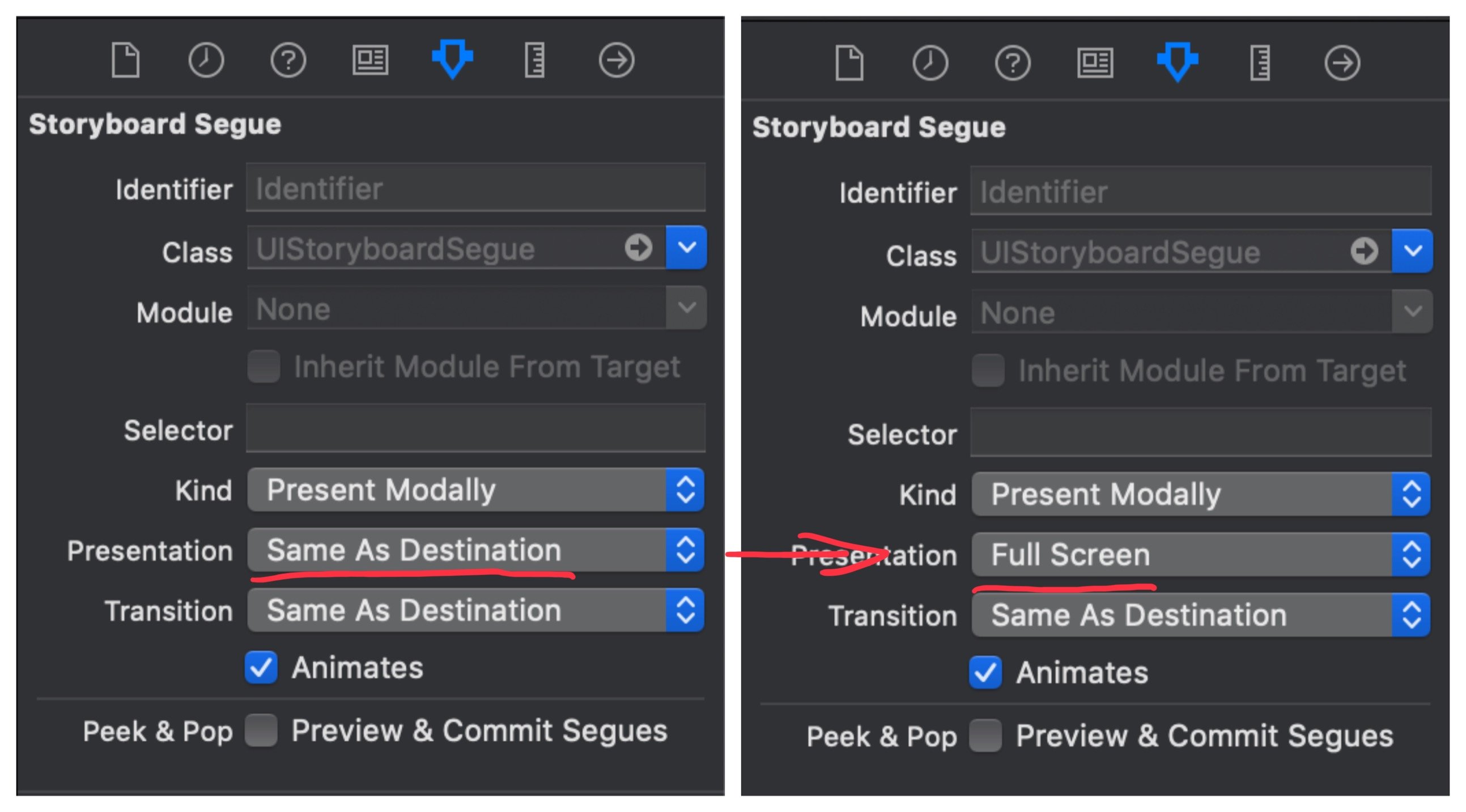This screenshot has height=812, width=1466.
Task: Click Selector field in right panel
Action: coord(1201,432)
